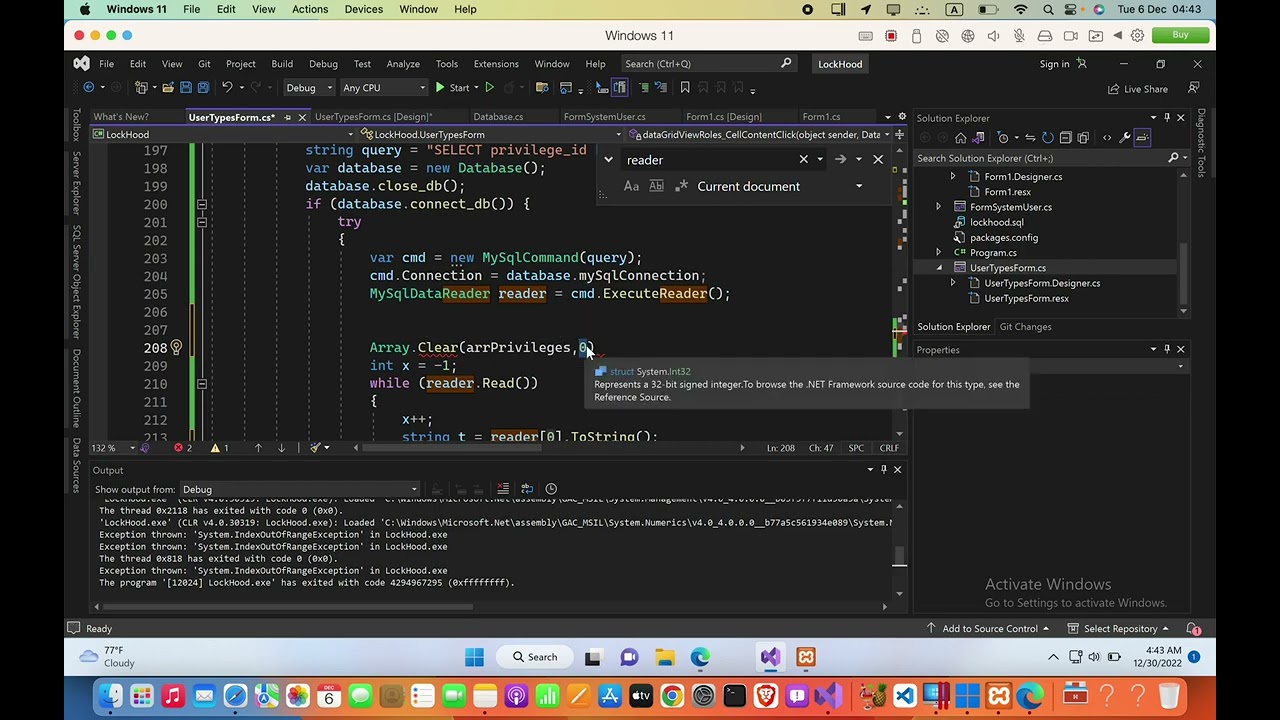The height and width of the screenshot is (720, 1280).
Task: Toggle Match Case in Find box
Action: click(x=631, y=186)
